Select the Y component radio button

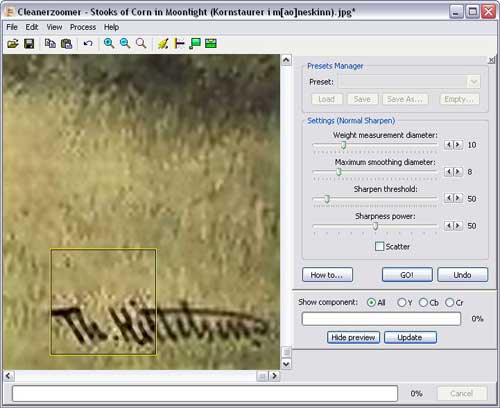tap(401, 302)
